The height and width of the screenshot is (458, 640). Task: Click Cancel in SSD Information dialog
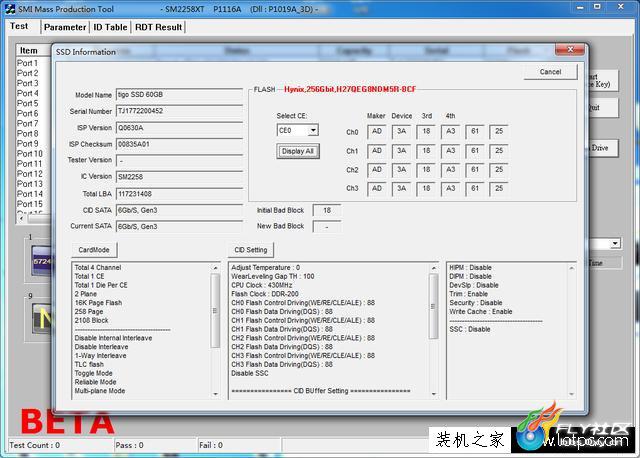coord(550,72)
